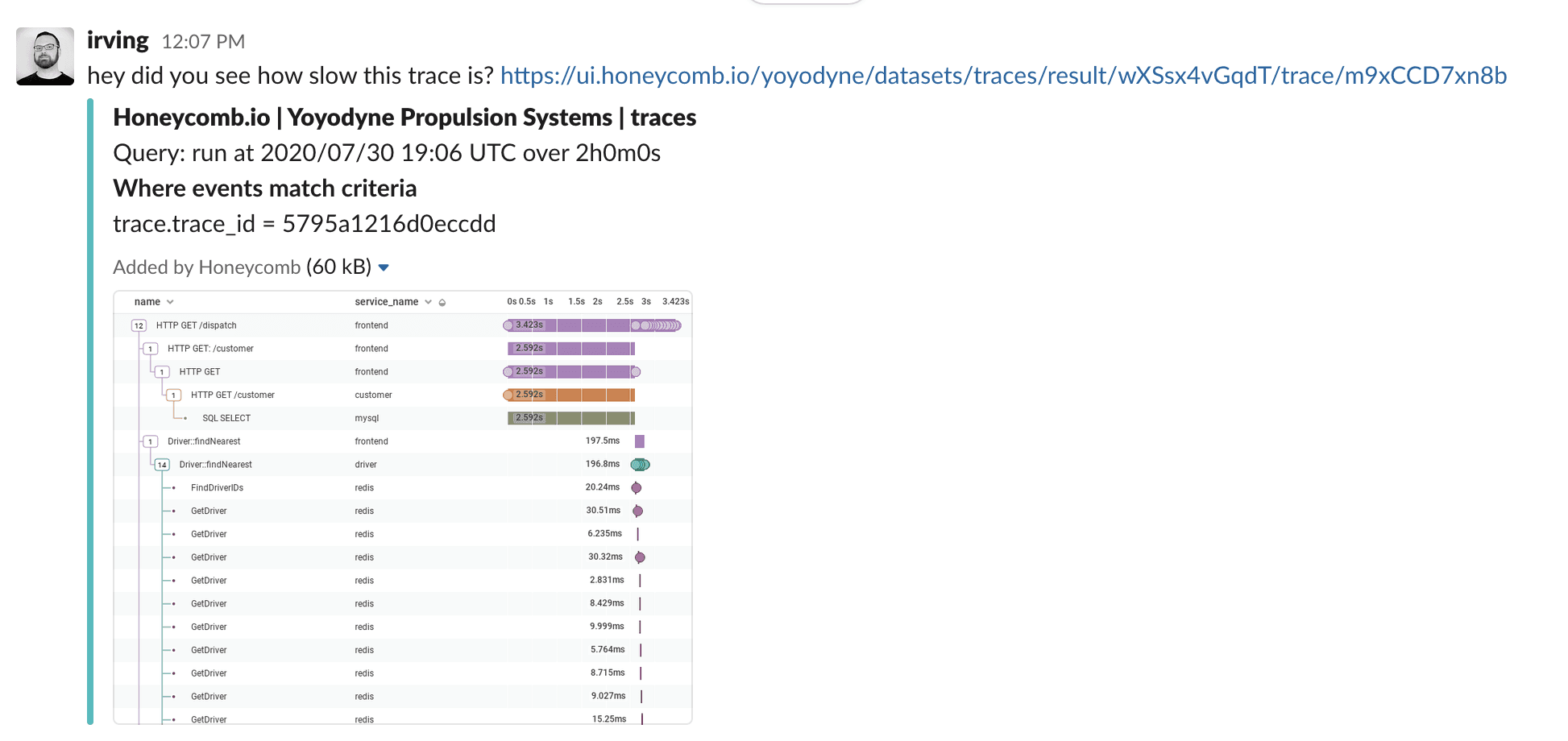Viewport: 1568px width, 741px height.
Task: Collapse the attachment using the blue caret
Action: click(384, 267)
